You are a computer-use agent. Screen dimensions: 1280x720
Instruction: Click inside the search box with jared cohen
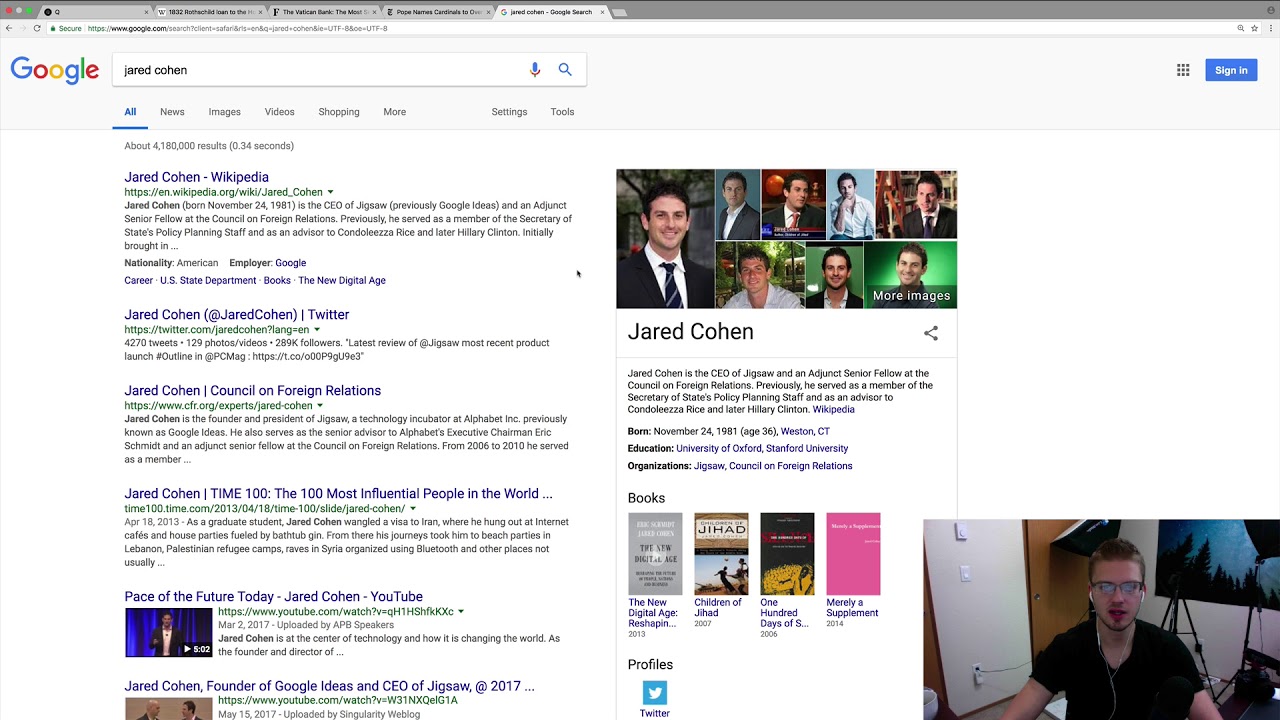click(x=320, y=70)
